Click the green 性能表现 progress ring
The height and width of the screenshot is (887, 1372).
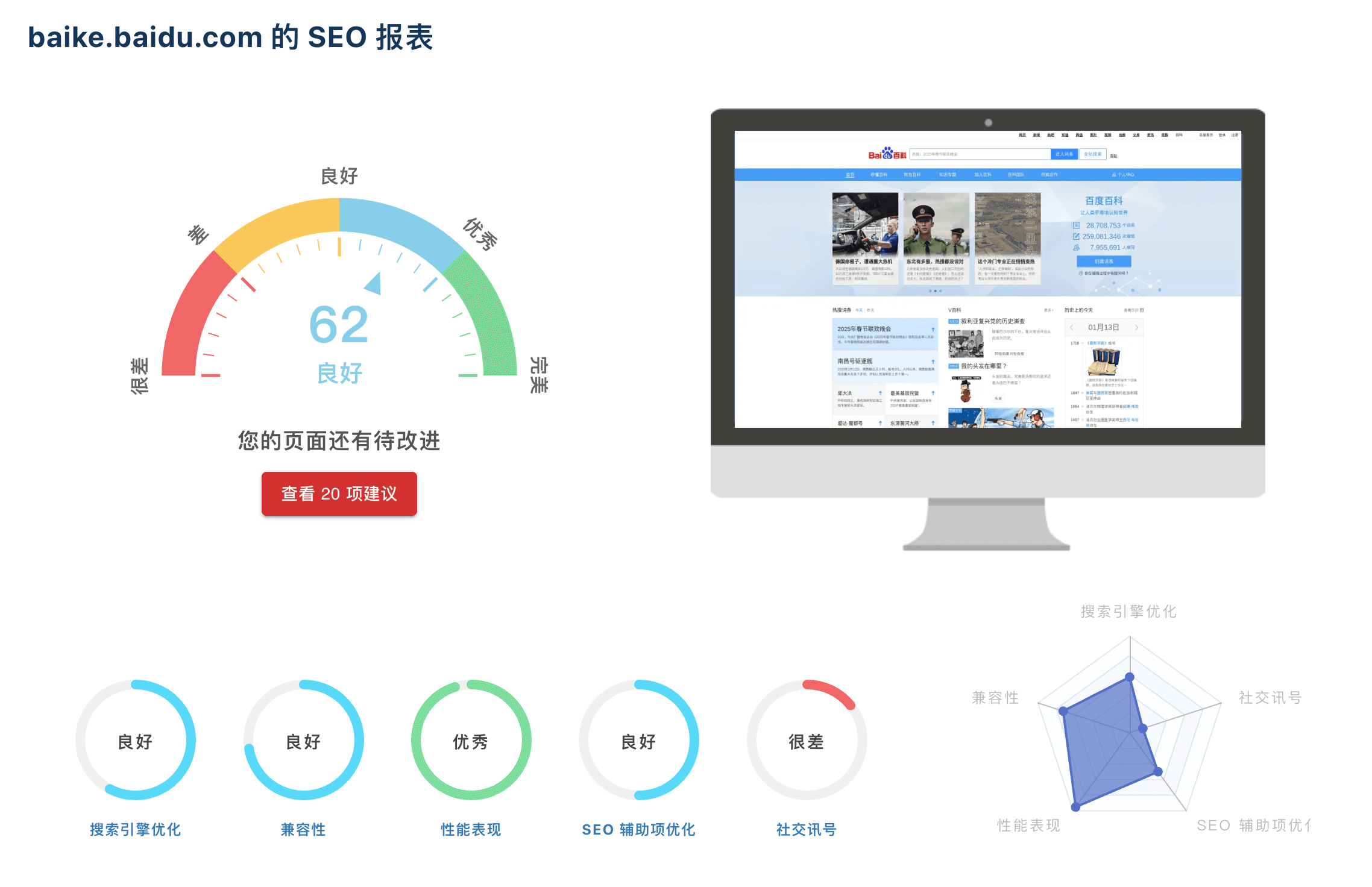[x=471, y=740]
